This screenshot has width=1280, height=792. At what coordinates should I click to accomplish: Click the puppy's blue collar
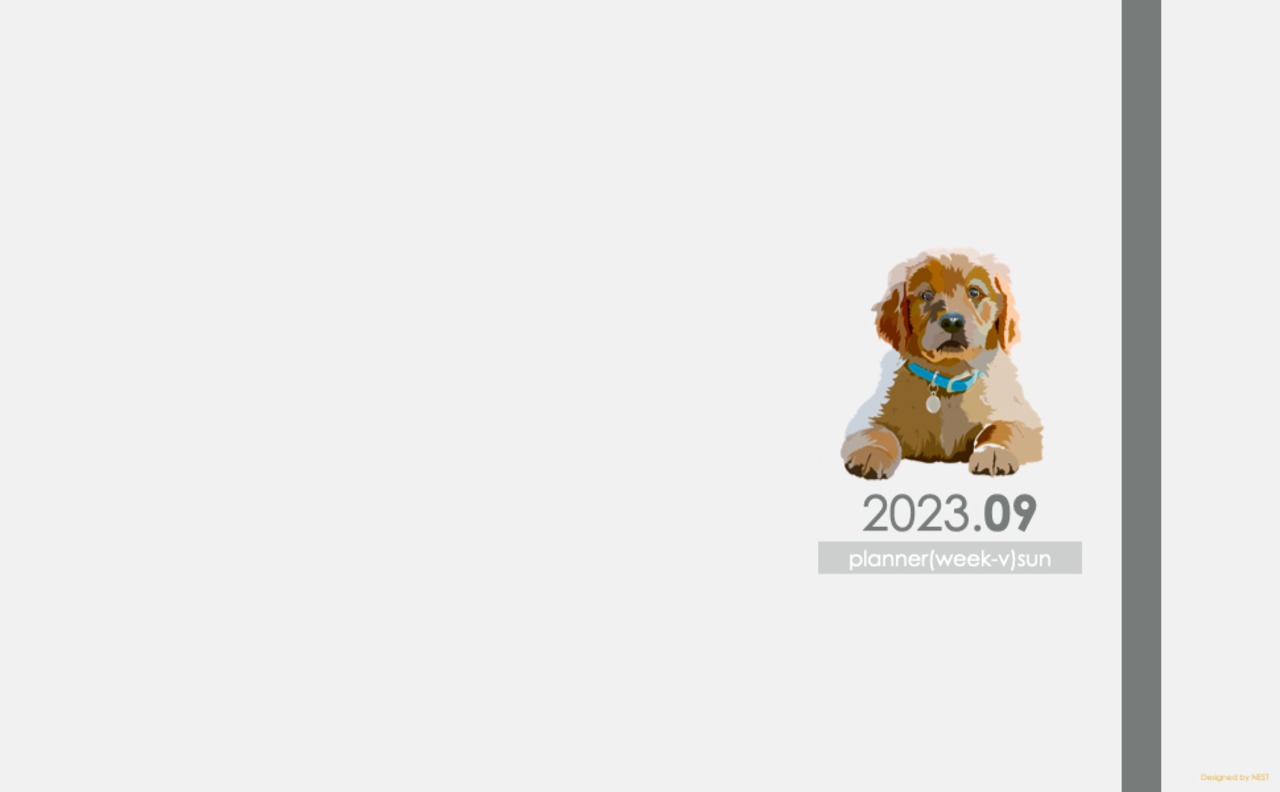click(942, 378)
